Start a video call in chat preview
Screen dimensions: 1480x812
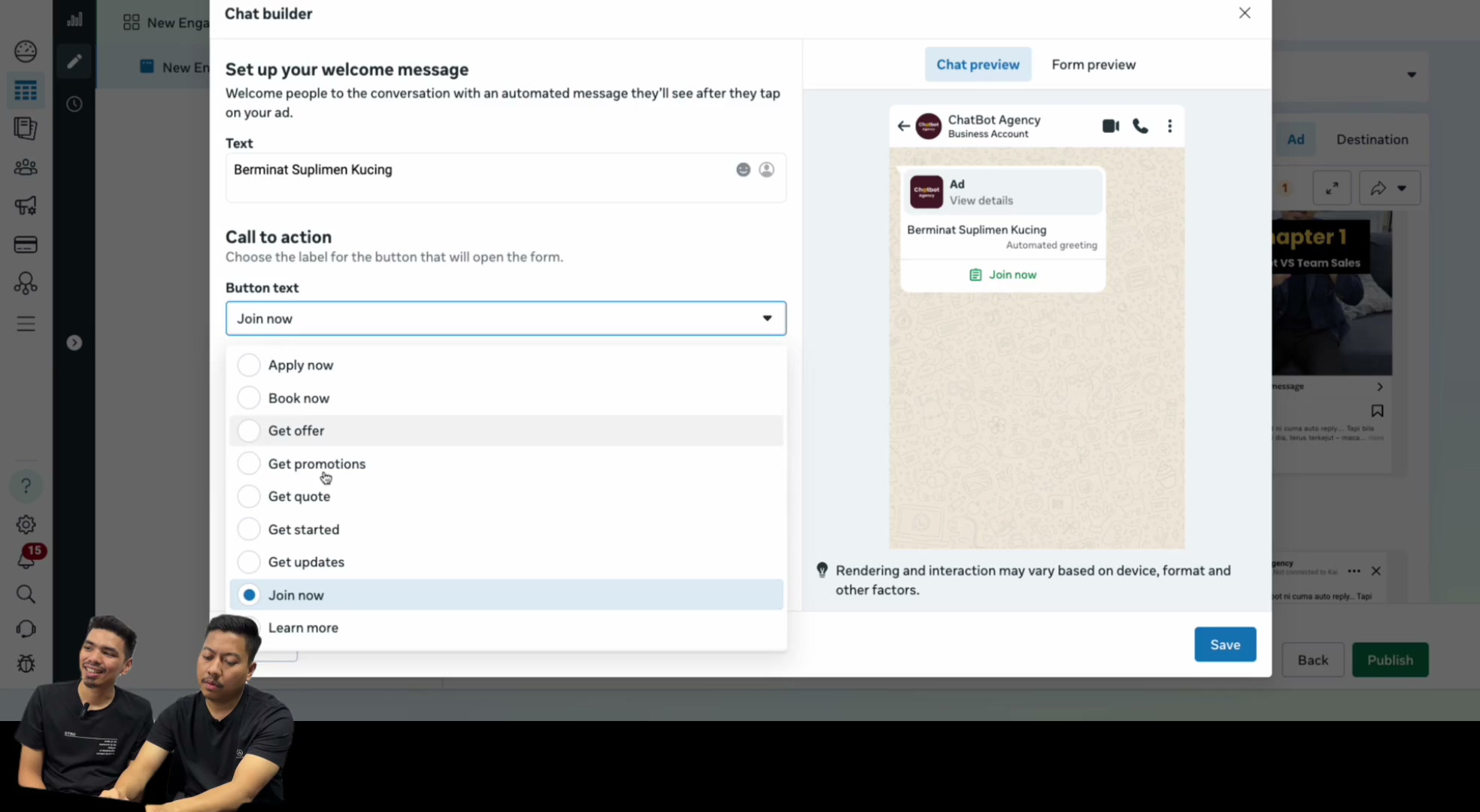pos(1111,126)
